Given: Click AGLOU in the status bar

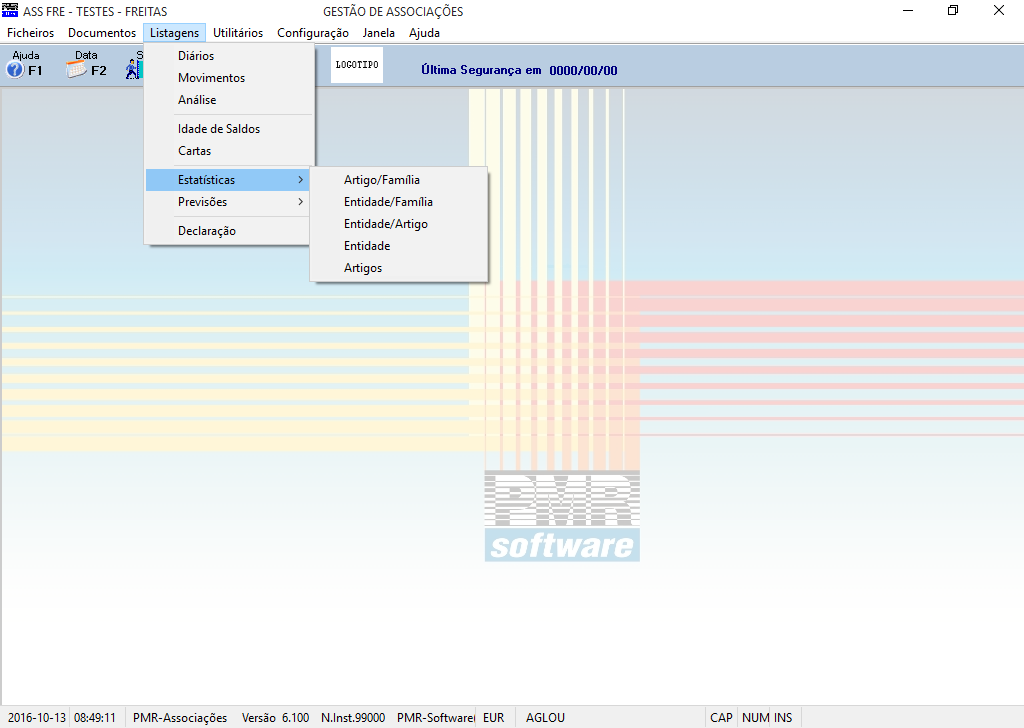Looking at the screenshot, I should pyautogui.click(x=545, y=718).
